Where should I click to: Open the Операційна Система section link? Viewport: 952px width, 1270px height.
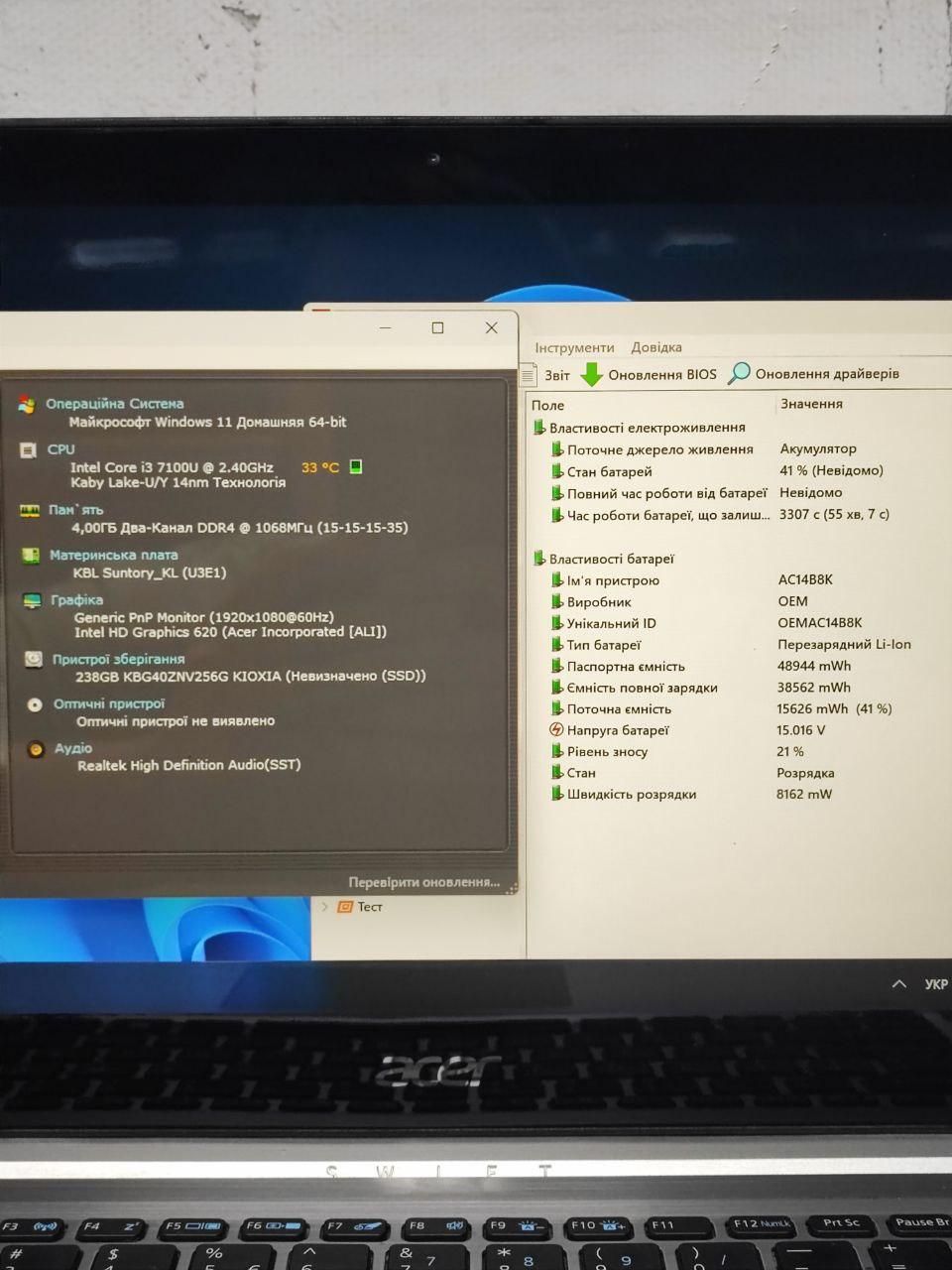point(114,404)
